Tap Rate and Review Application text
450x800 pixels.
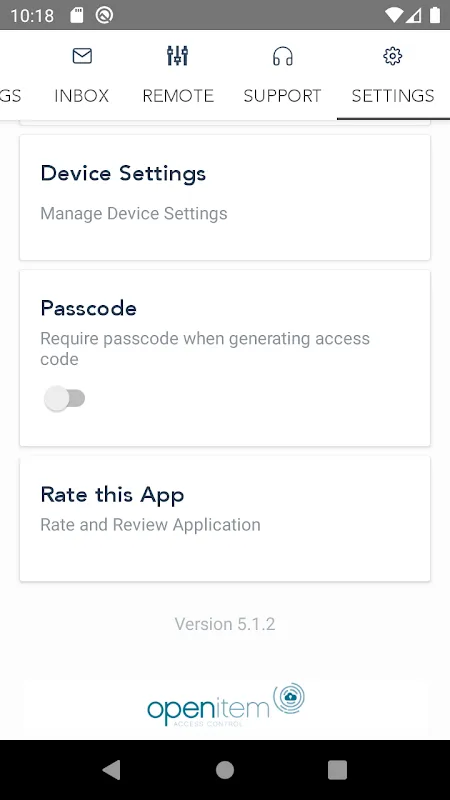151,524
